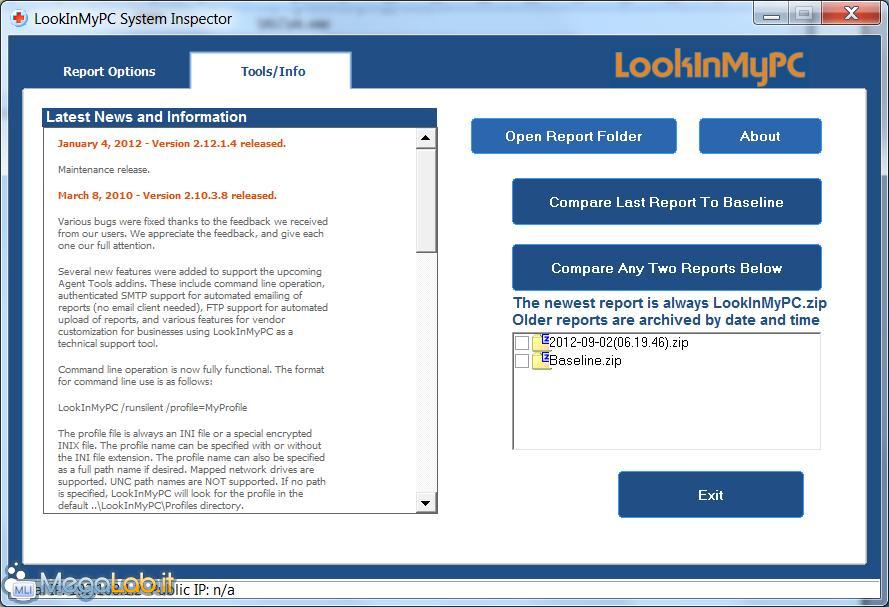
Task: Click the orange LookInMyPC logo
Action: pyautogui.click(x=709, y=67)
